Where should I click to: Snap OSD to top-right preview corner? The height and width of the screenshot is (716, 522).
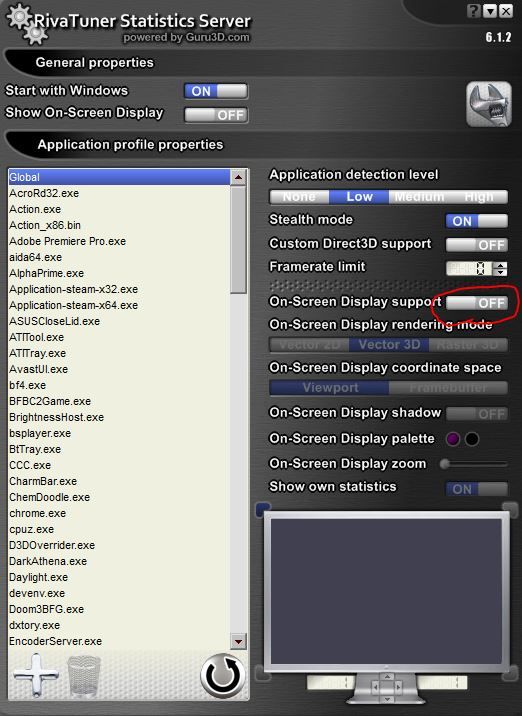click(510, 509)
